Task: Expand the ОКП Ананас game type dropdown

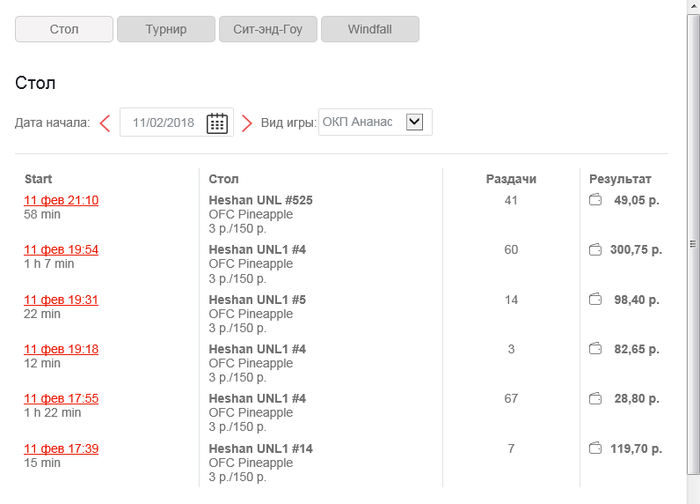Action: (x=415, y=122)
